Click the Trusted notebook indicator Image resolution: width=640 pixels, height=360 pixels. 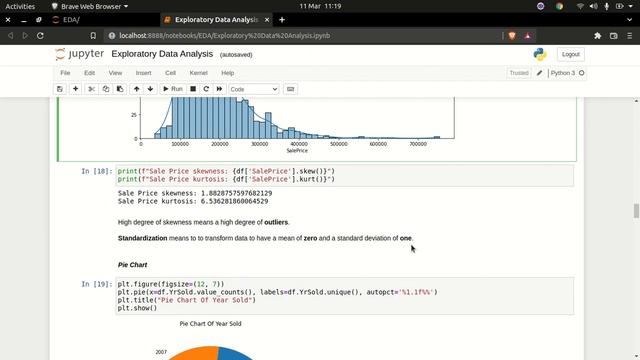pos(519,73)
